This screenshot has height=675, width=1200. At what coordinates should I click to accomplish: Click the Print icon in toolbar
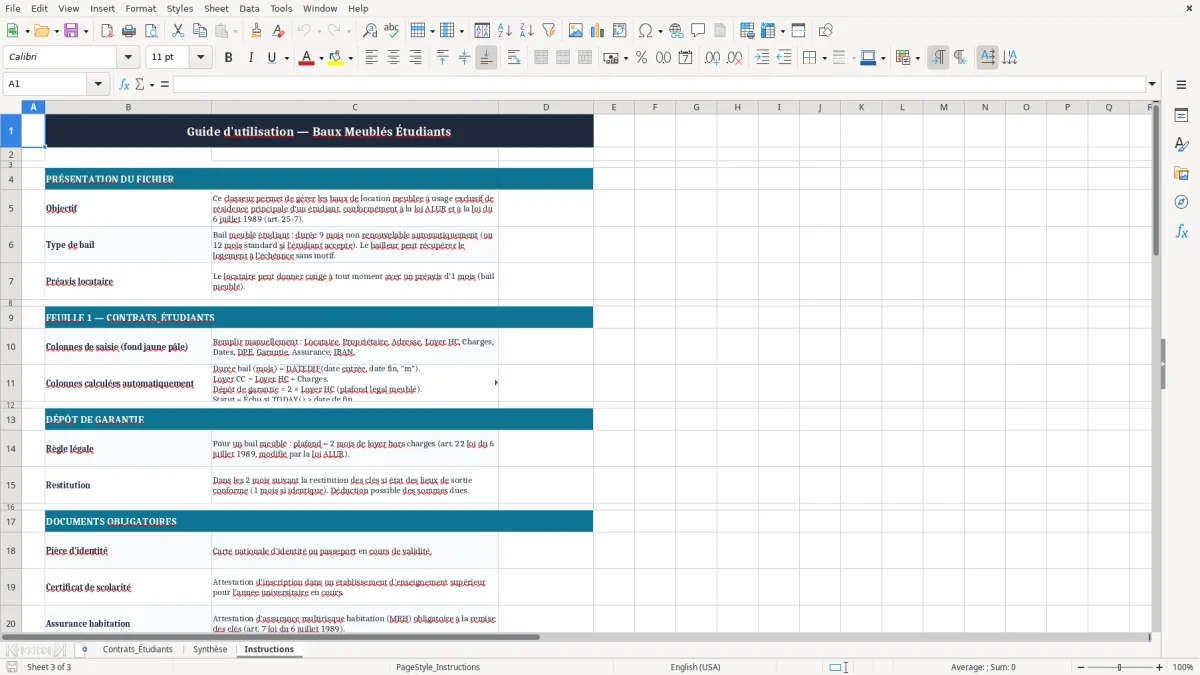click(129, 31)
